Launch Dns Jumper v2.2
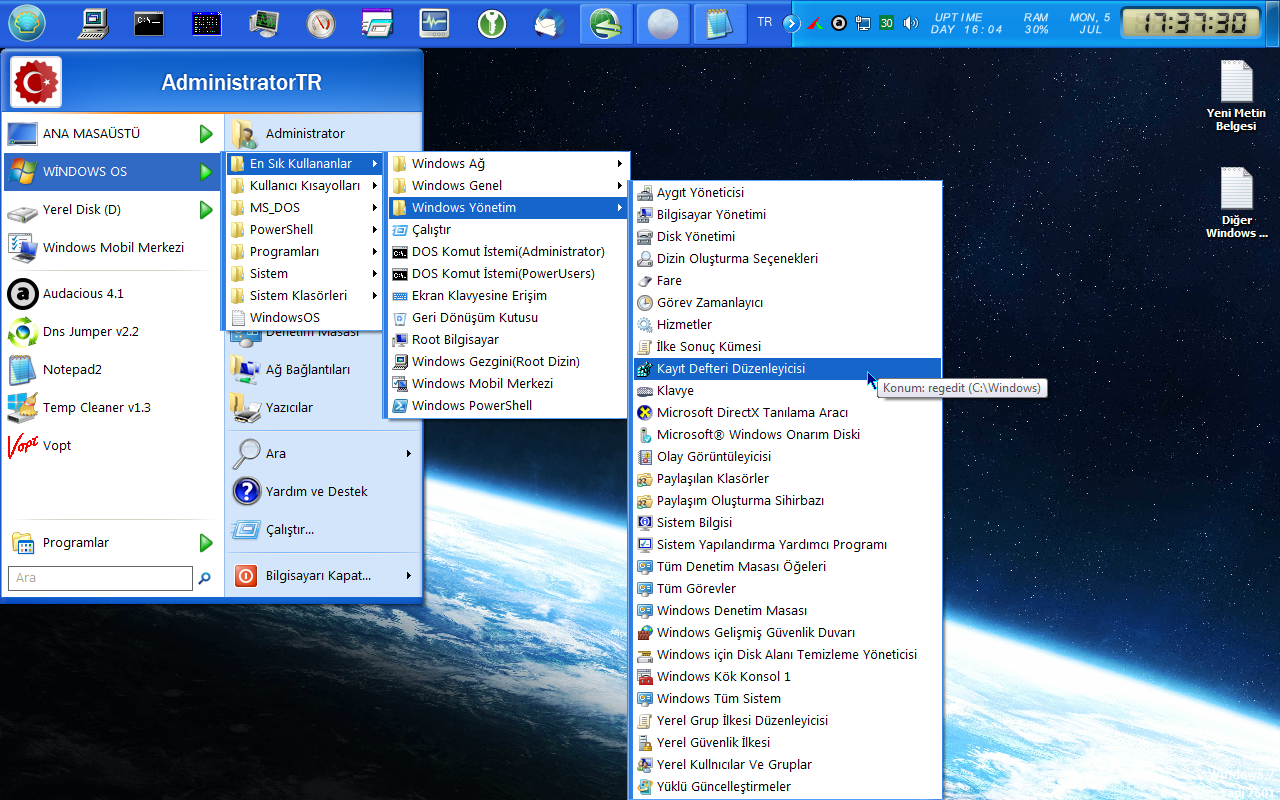The image size is (1280, 800). (112, 332)
